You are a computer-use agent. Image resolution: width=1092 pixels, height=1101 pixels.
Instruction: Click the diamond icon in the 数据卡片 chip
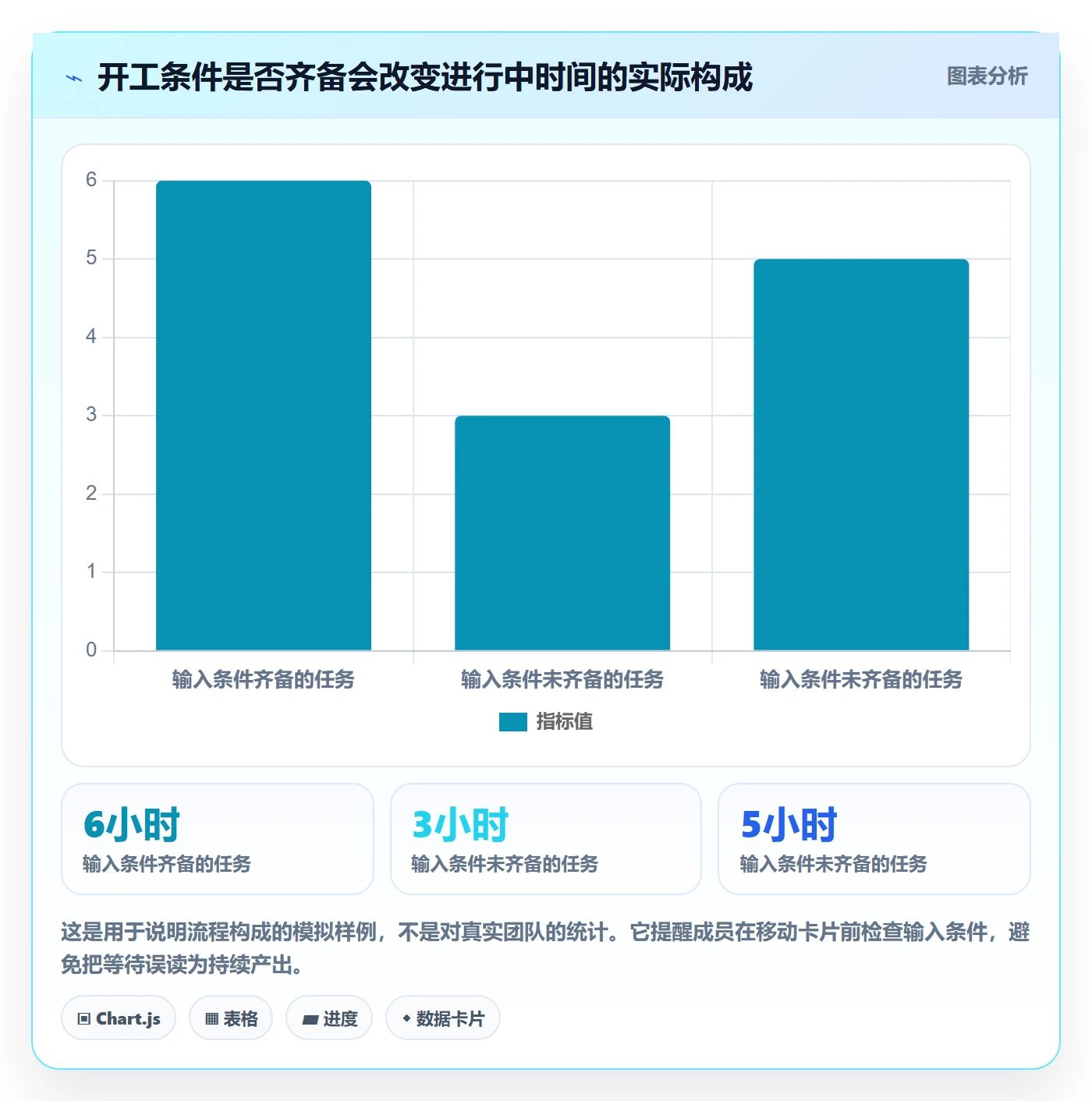[x=406, y=1018]
